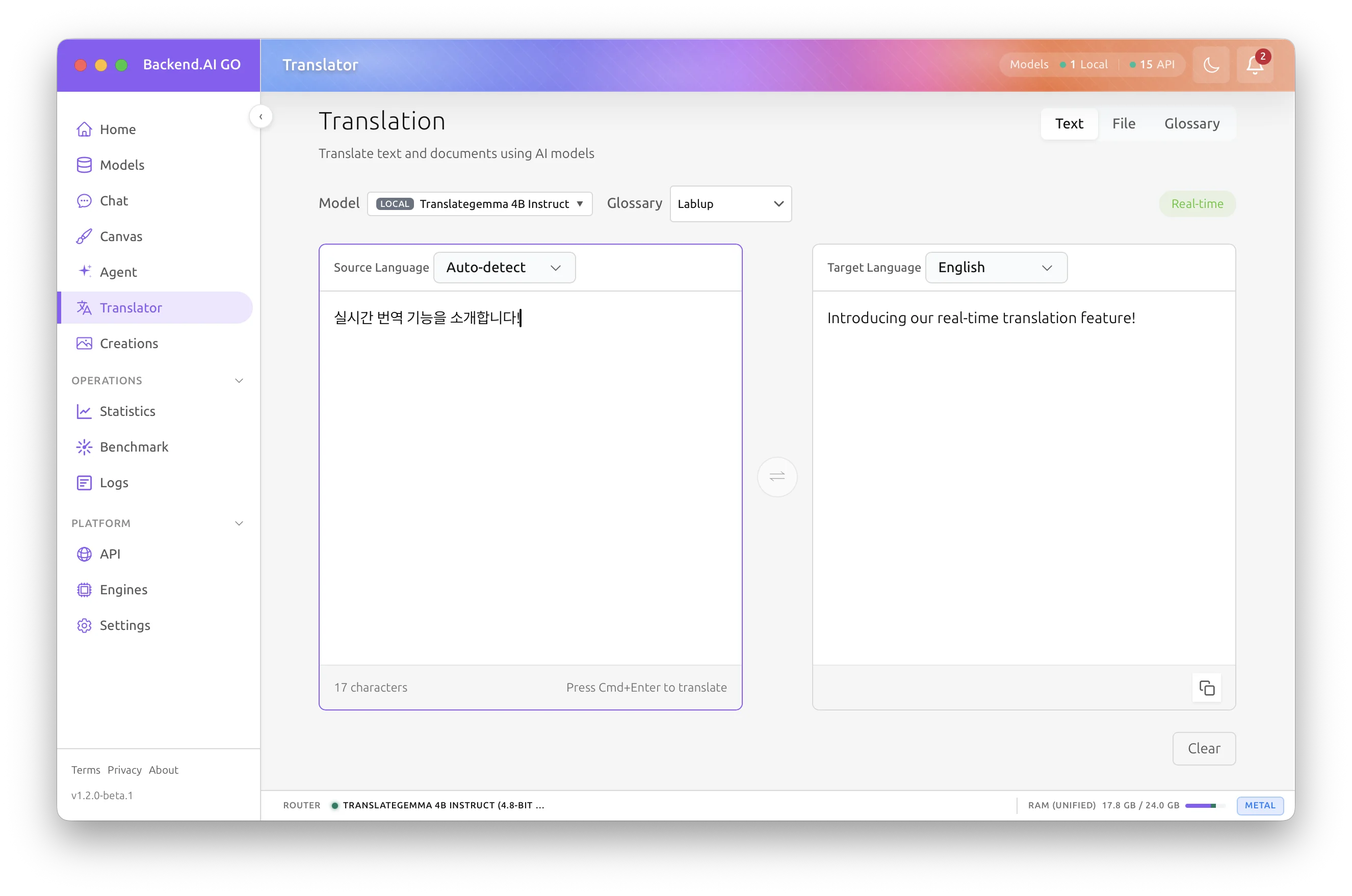Open the Creations section
This screenshot has width=1352, height=896.
(128, 344)
